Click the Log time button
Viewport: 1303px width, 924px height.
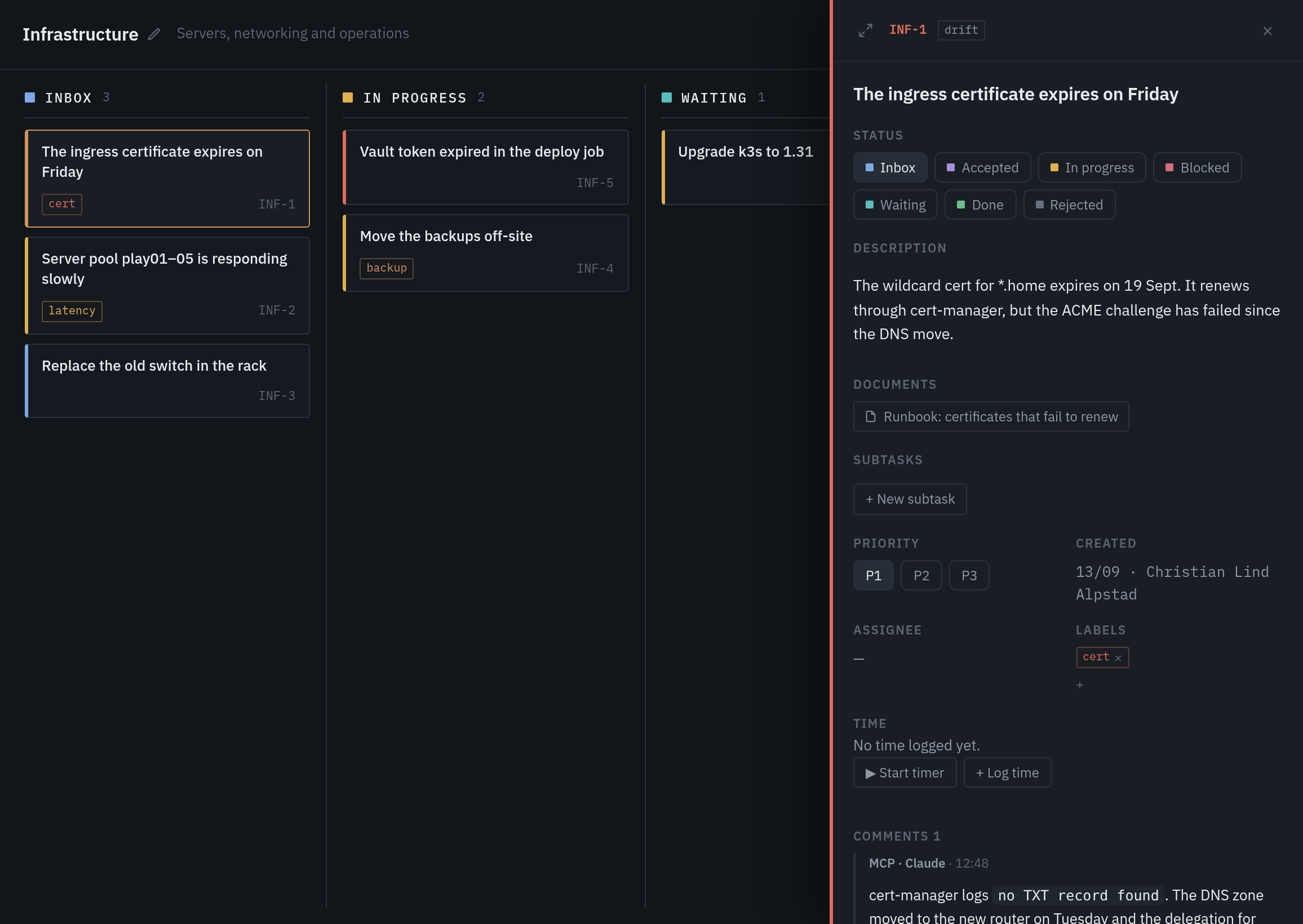(1007, 773)
